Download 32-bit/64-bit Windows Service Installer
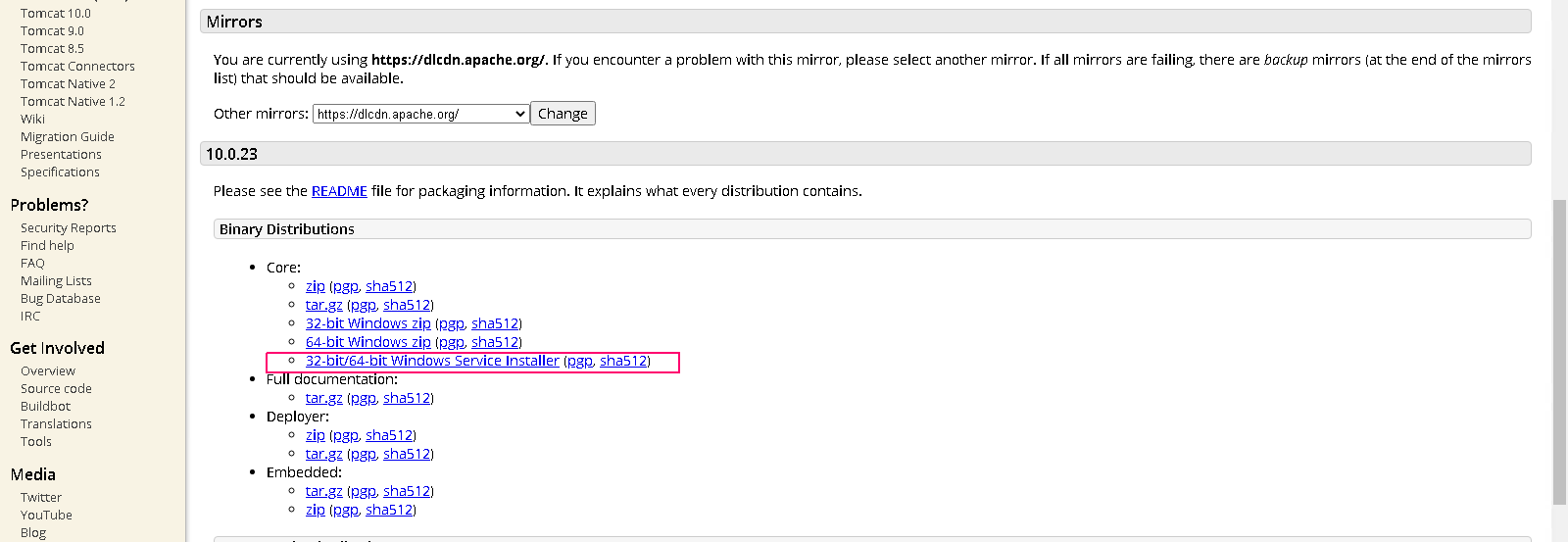Screen dimensions: 1568x542 click(432, 361)
